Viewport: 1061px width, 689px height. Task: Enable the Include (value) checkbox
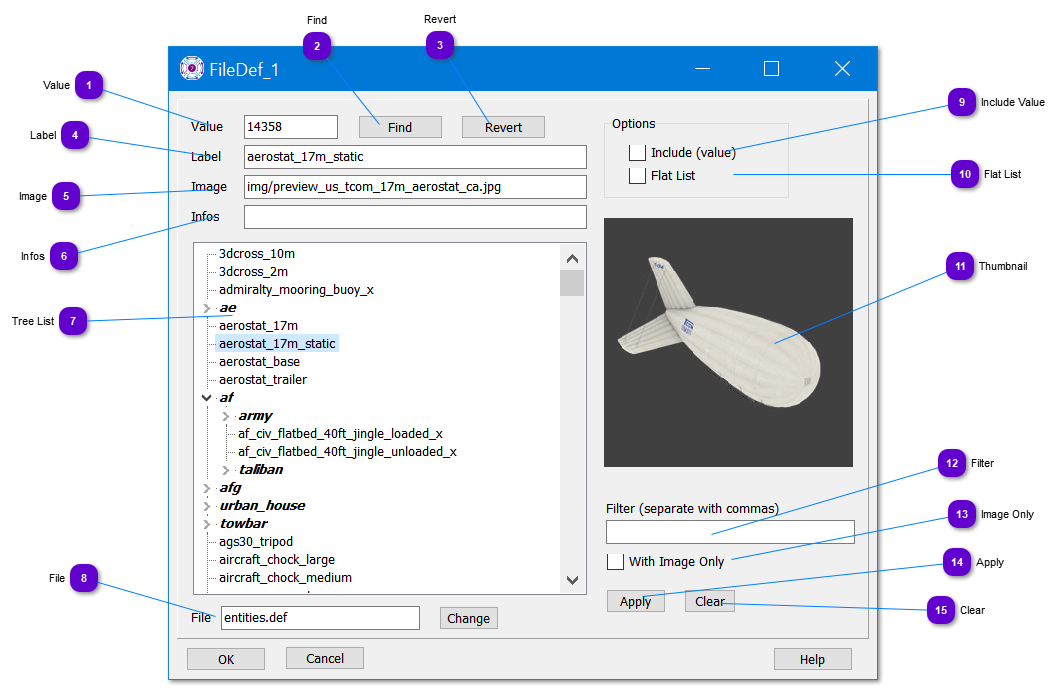point(637,153)
